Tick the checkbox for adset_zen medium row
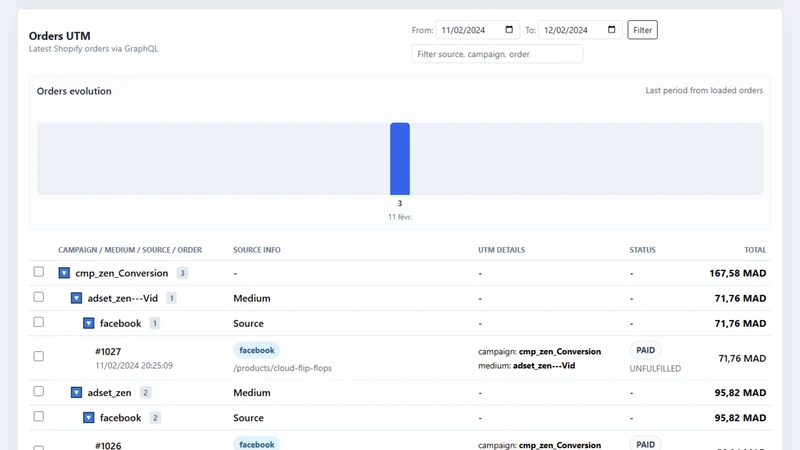The image size is (800, 450). [x=39, y=391]
